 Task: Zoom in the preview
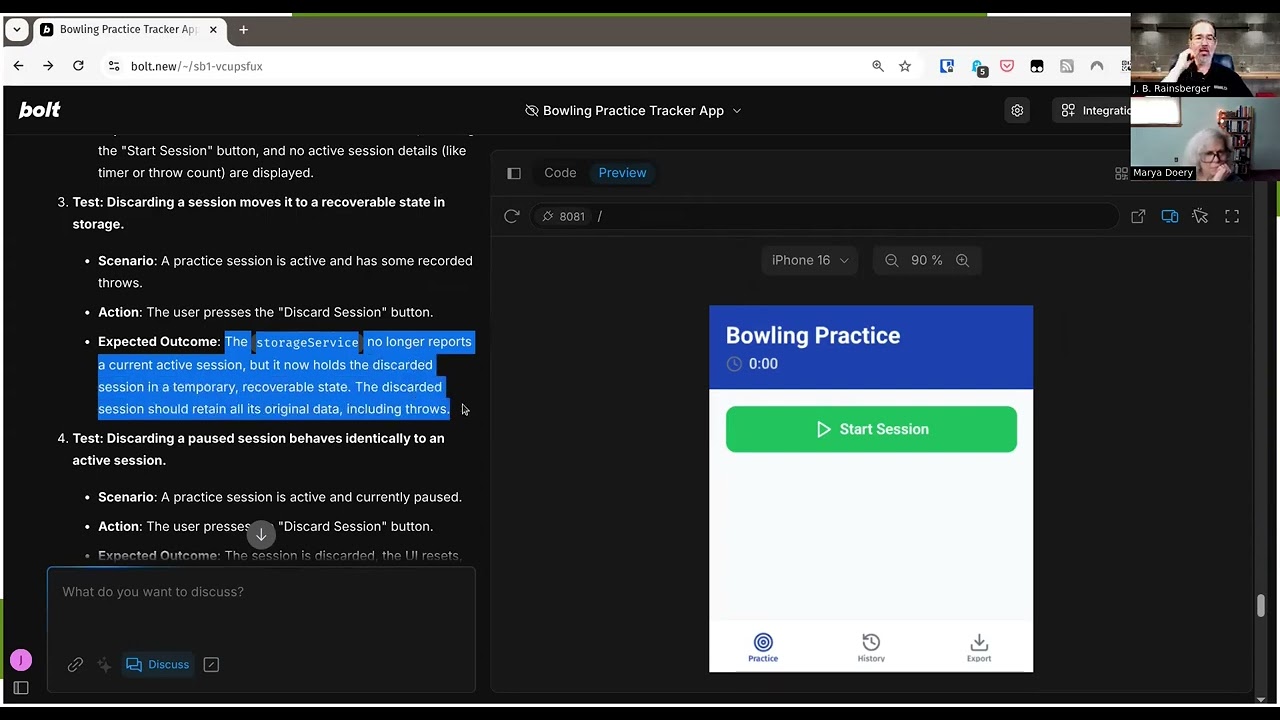(x=962, y=260)
